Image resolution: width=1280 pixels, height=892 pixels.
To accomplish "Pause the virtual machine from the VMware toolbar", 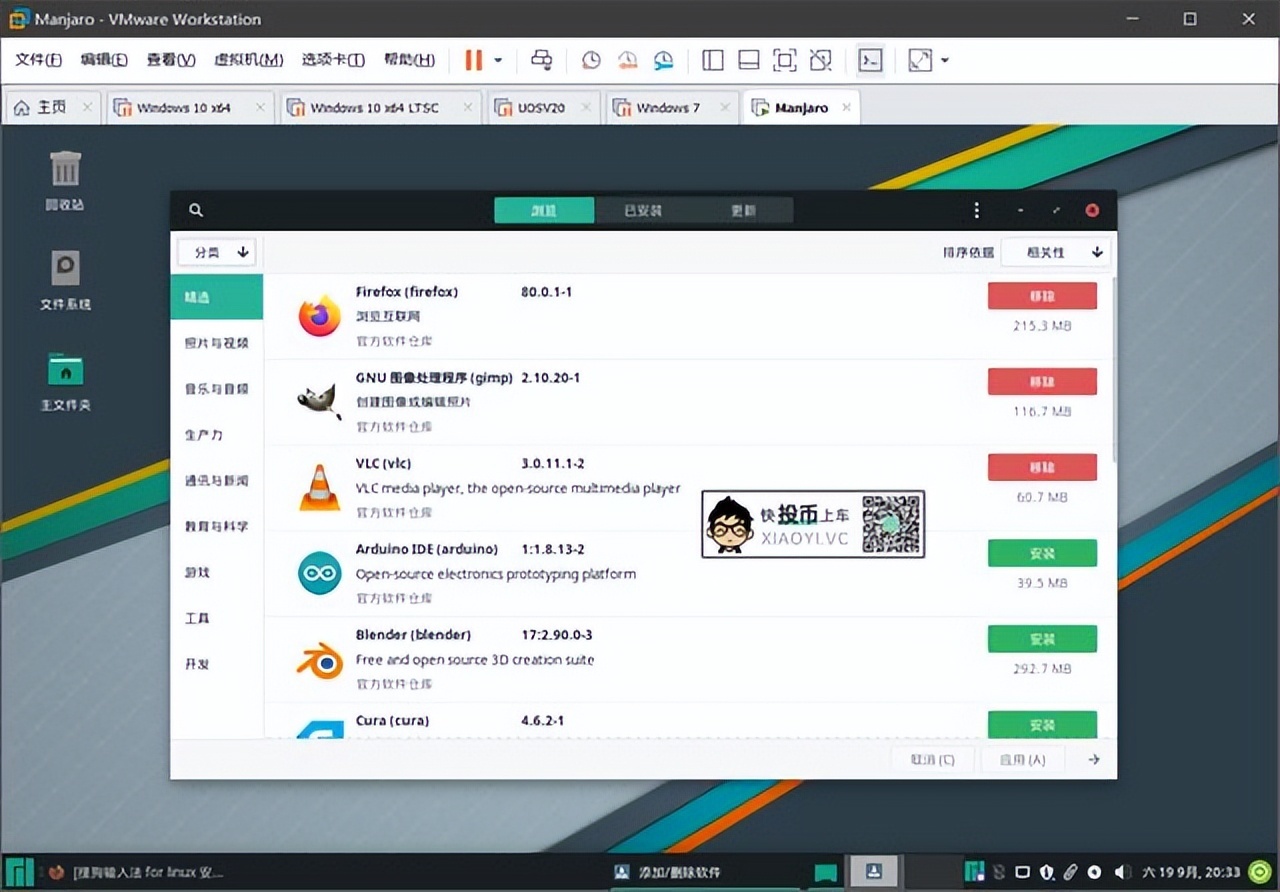I will (x=473, y=60).
